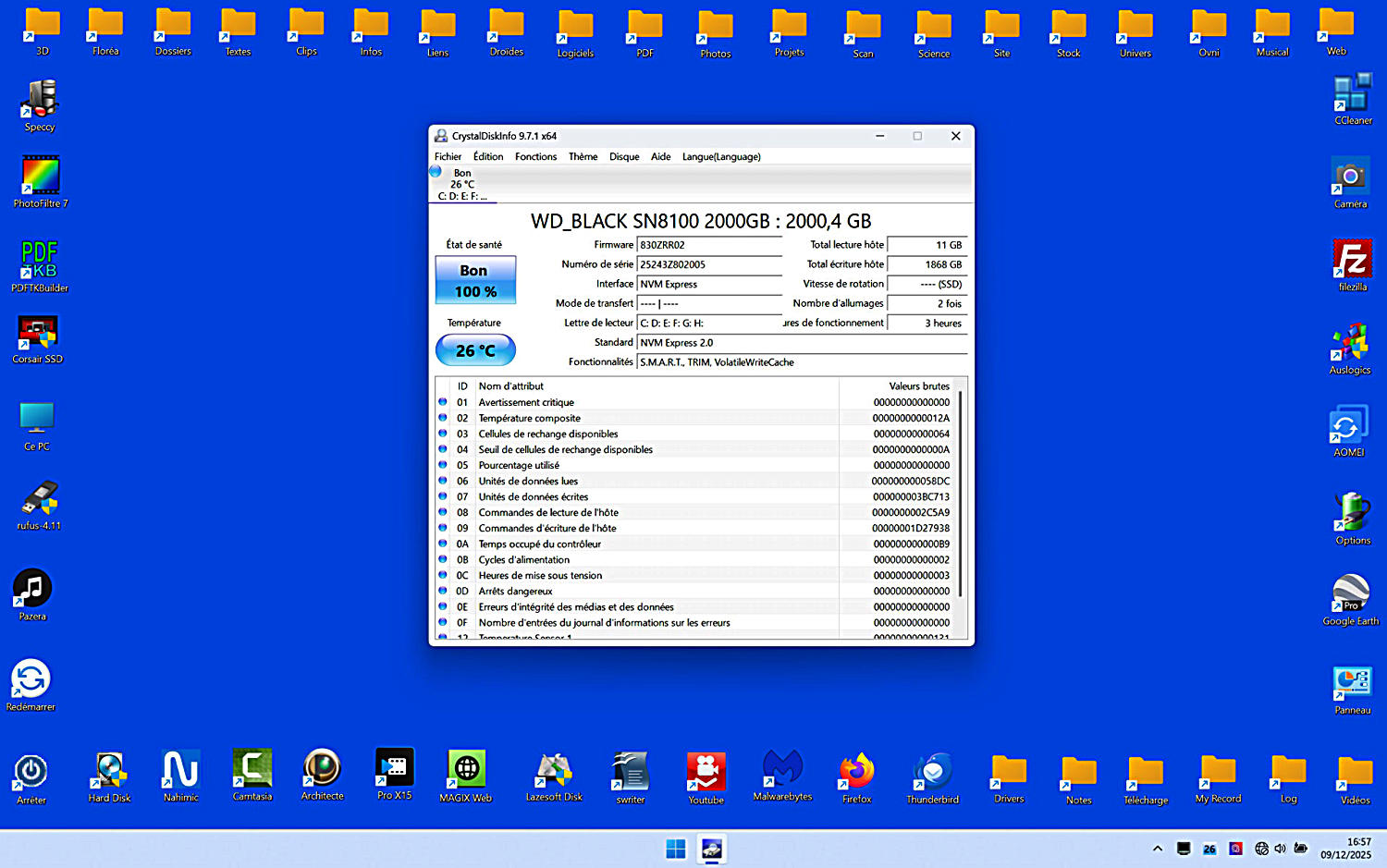Select the disk tab showing Bon 26 °C
This screenshot has height=868, width=1387.
[462, 184]
